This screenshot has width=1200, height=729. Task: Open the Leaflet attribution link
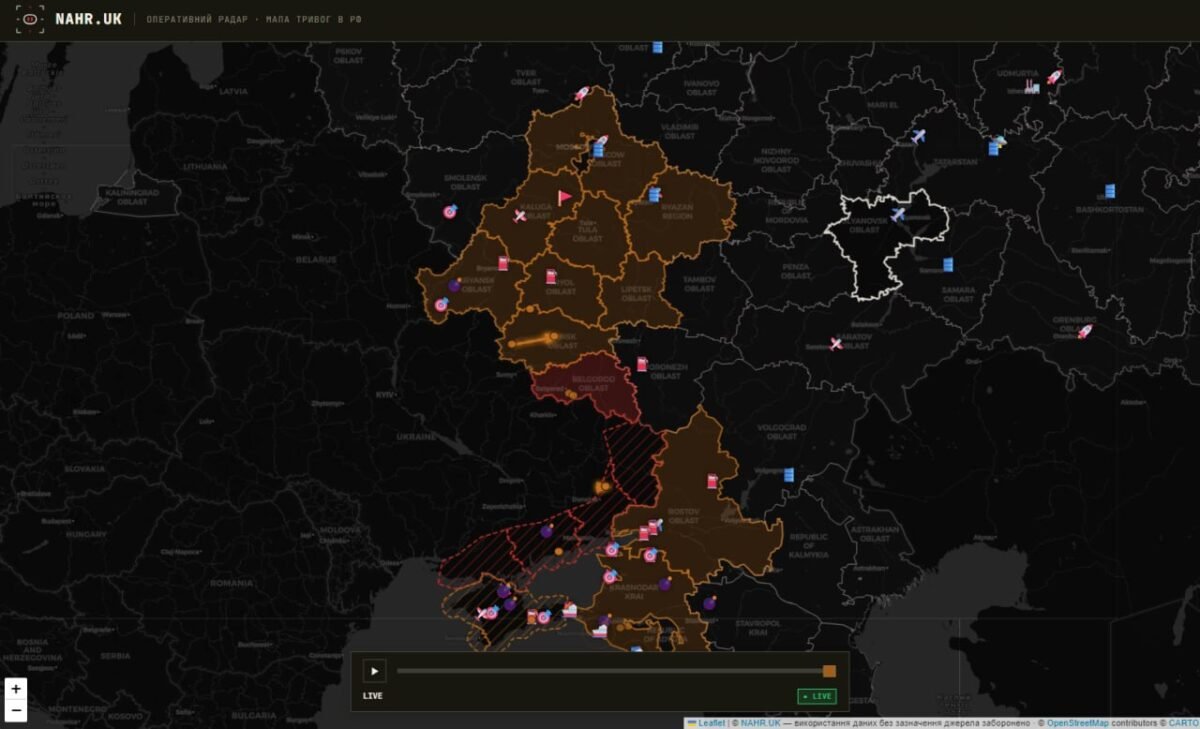[x=712, y=723]
